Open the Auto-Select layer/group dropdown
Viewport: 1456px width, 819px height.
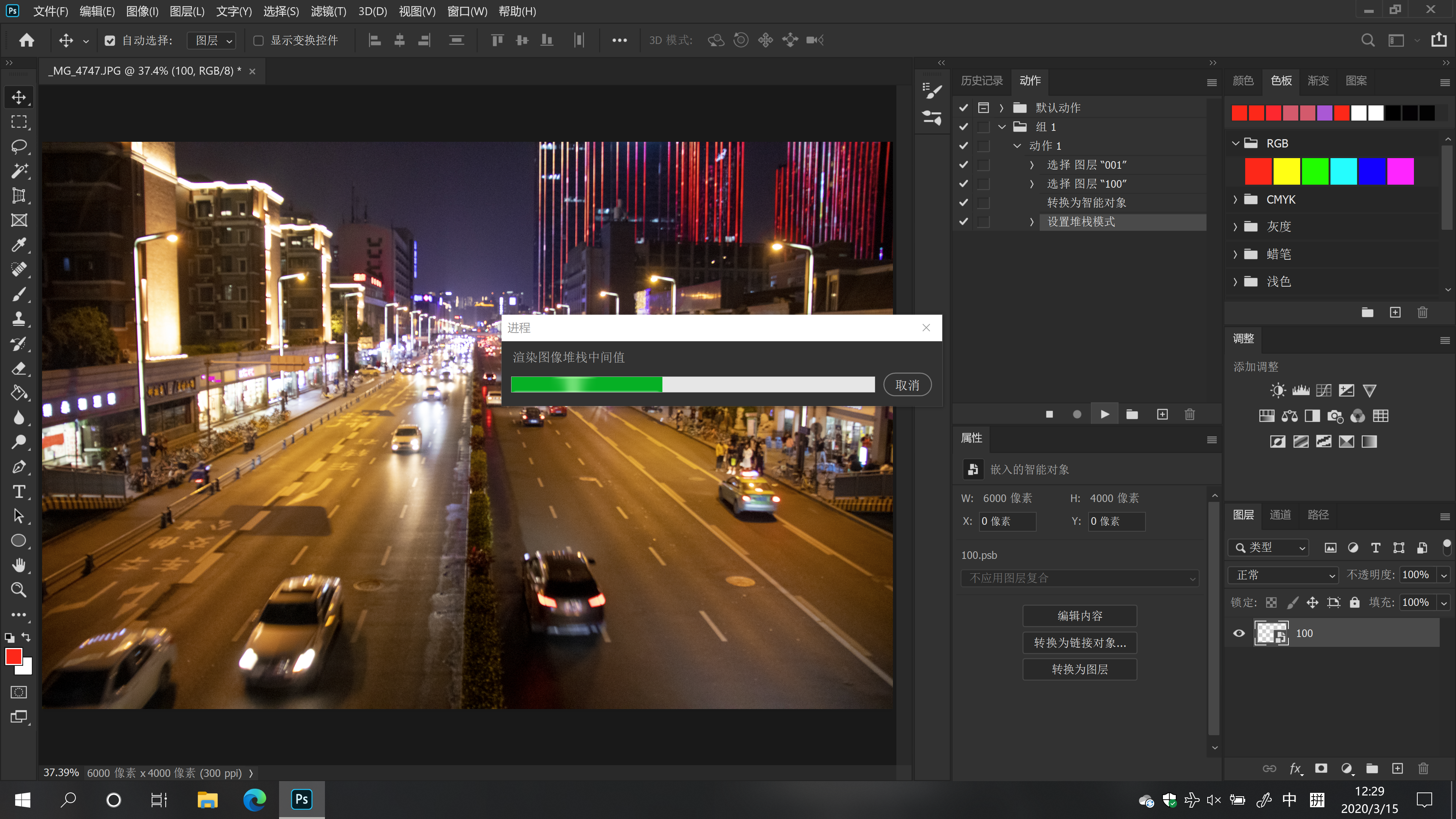[x=211, y=41]
